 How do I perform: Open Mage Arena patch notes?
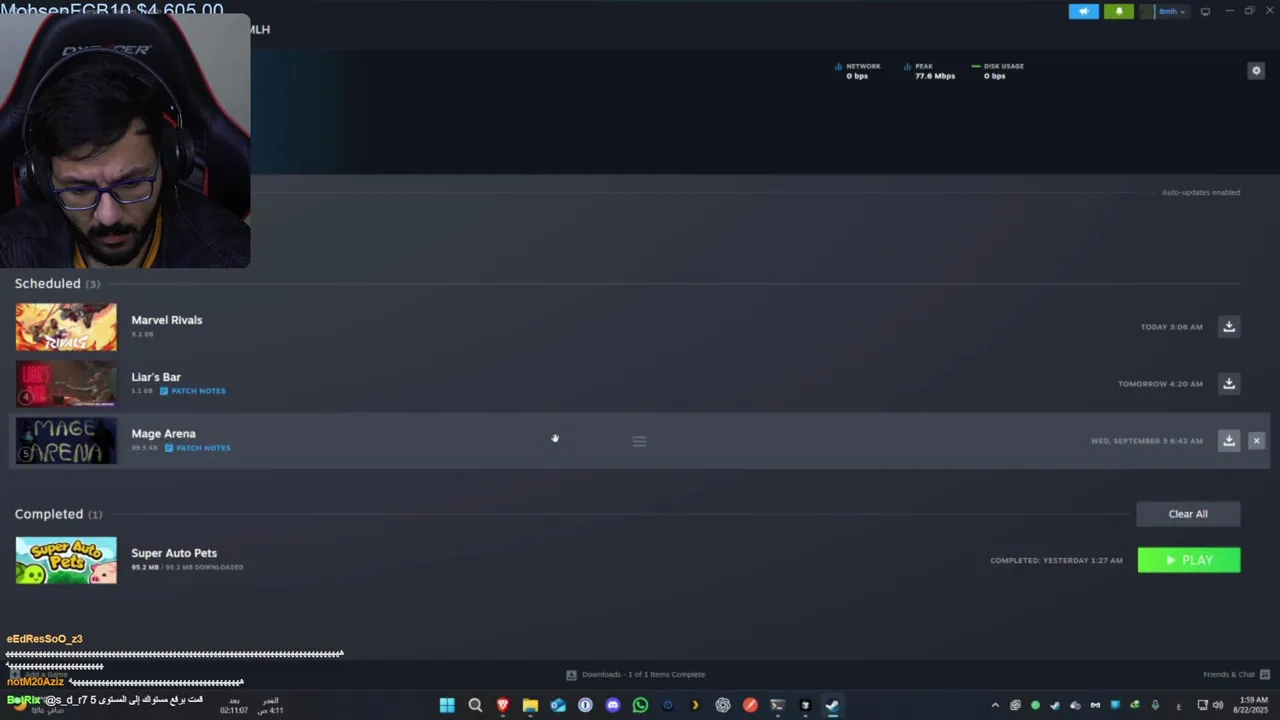click(x=197, y=448)
